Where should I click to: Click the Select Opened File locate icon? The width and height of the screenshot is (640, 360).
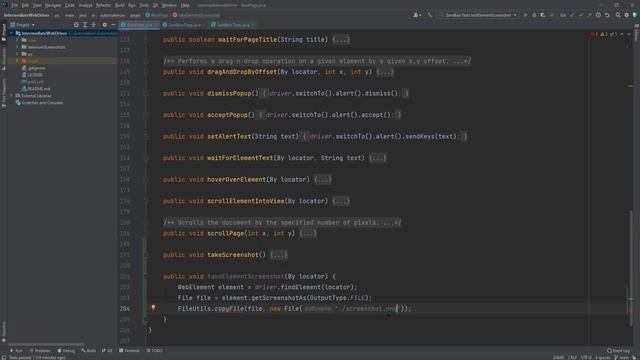pyautogui.click(x=76, y=25)
